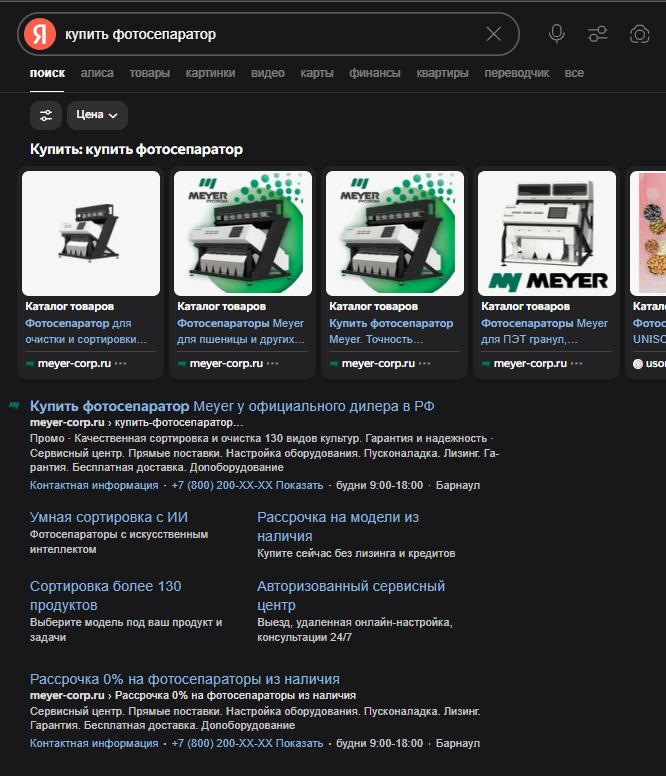
Task: Open image search camera icon
Action: 640,34
